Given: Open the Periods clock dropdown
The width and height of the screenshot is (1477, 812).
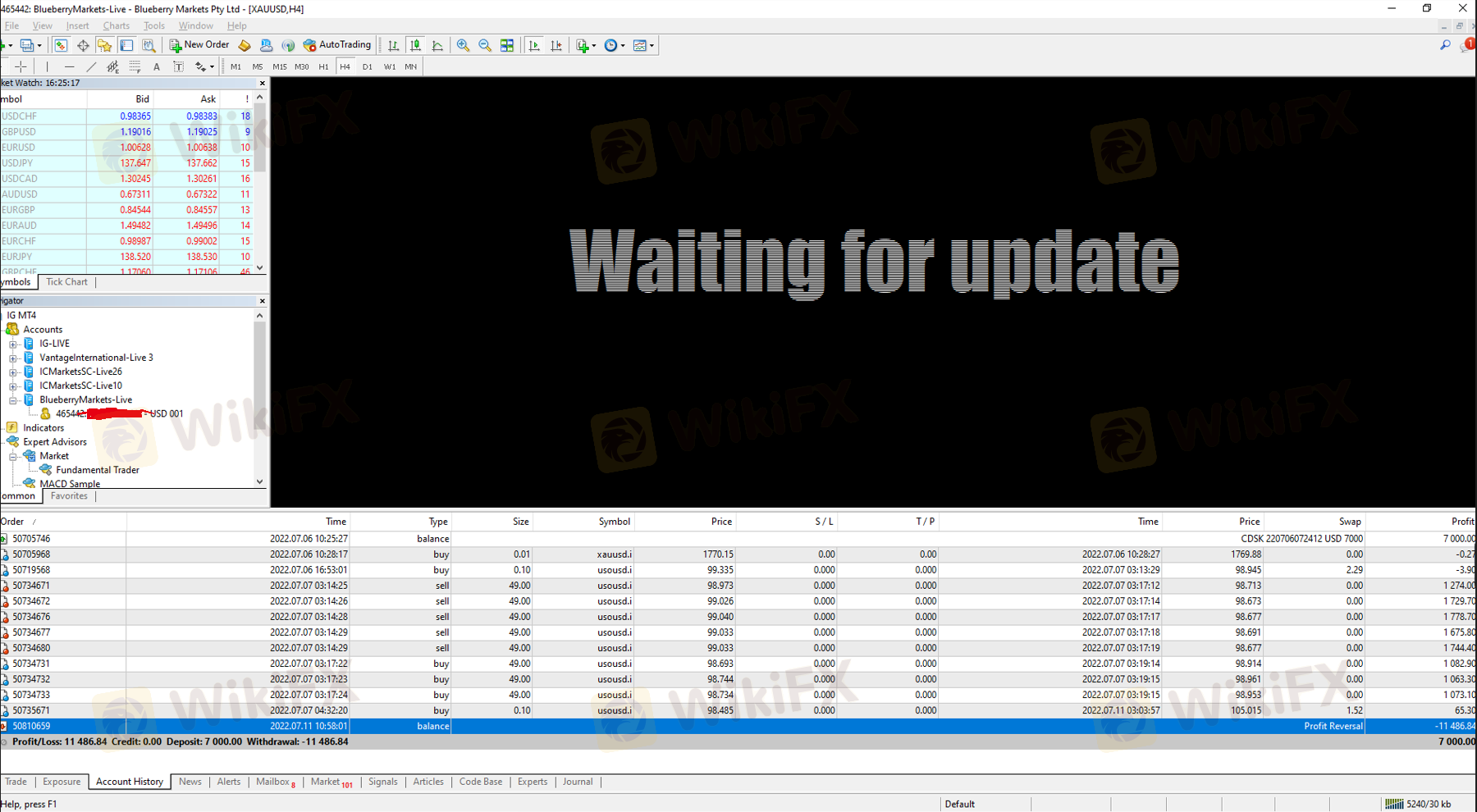Looking at the screenshot, I should click(x=615, y=45).
